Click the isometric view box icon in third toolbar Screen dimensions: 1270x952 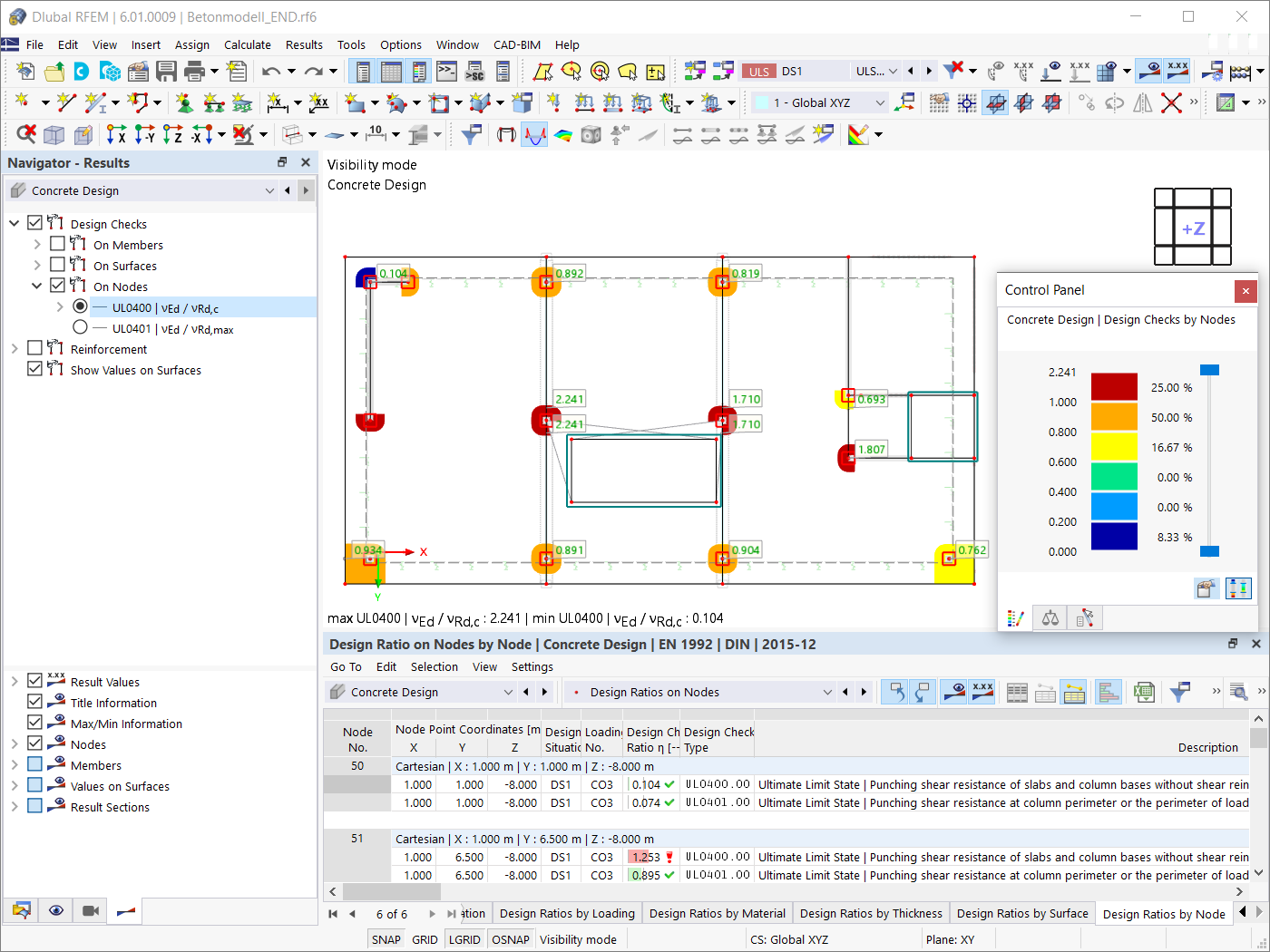[x=54, y=135]
